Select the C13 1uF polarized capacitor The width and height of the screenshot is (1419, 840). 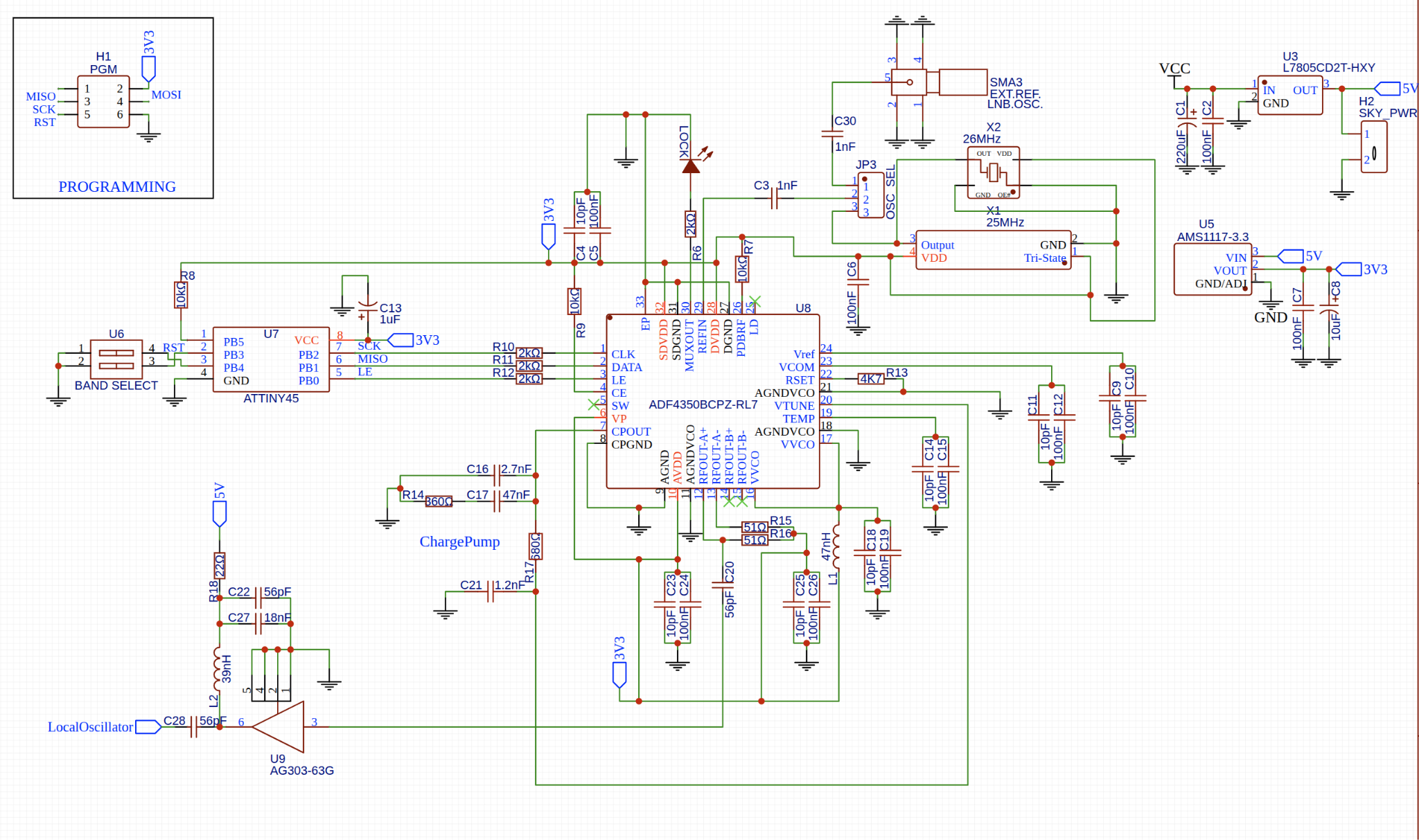click(367, 307)
